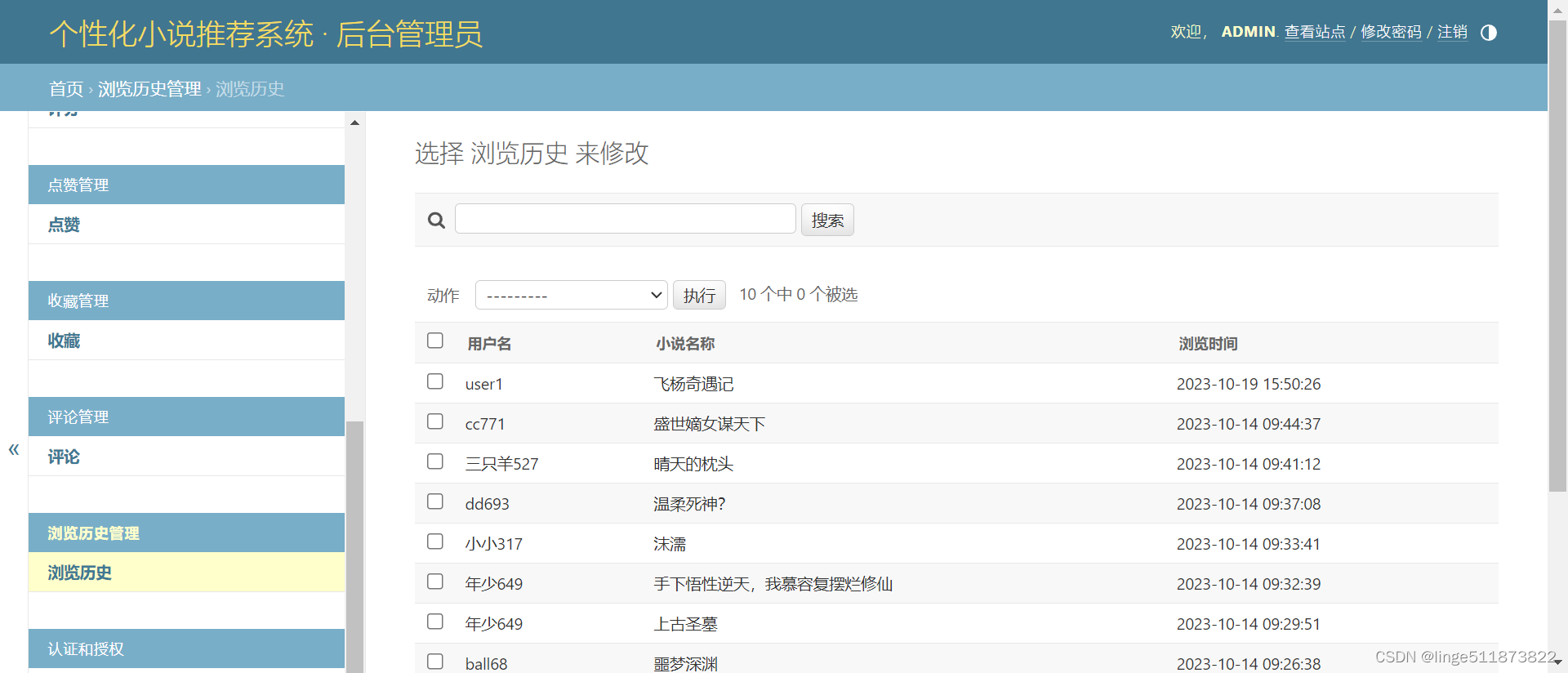Check the user1 row checkbox

click(x=435, y=381)
